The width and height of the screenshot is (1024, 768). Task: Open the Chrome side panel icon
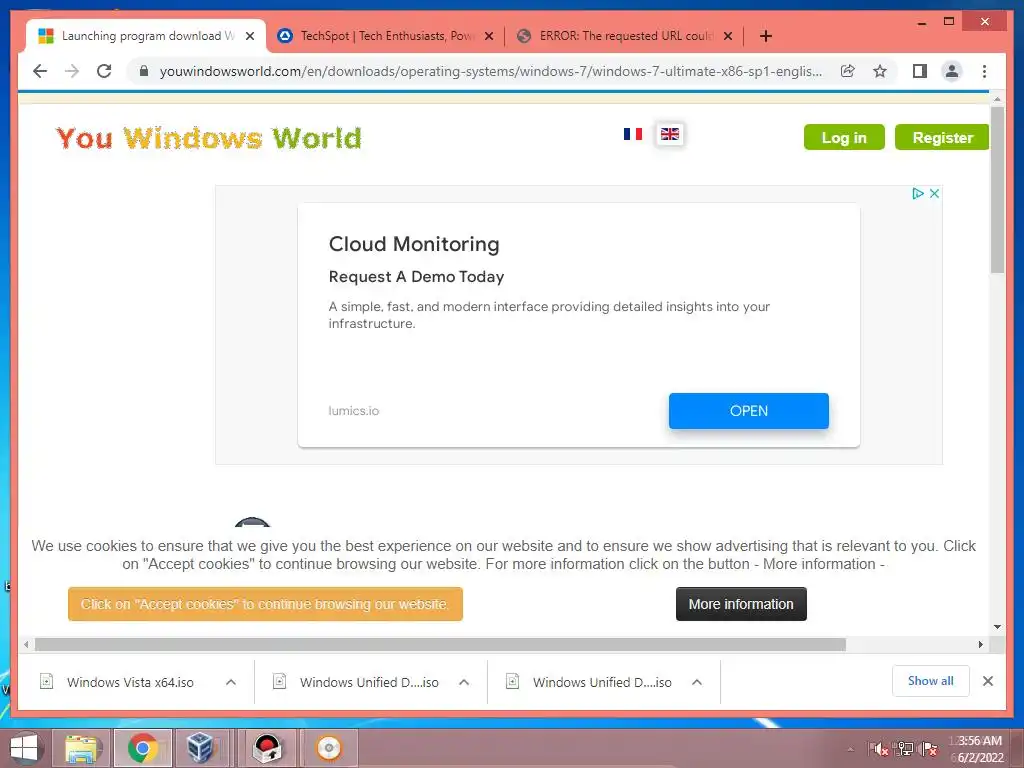pos(920,71)
